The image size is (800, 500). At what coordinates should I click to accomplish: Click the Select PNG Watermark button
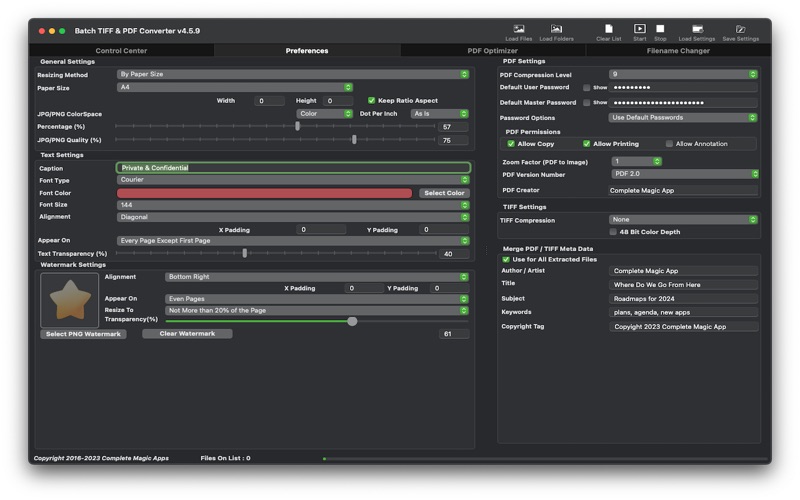click(x=83, y=334)
